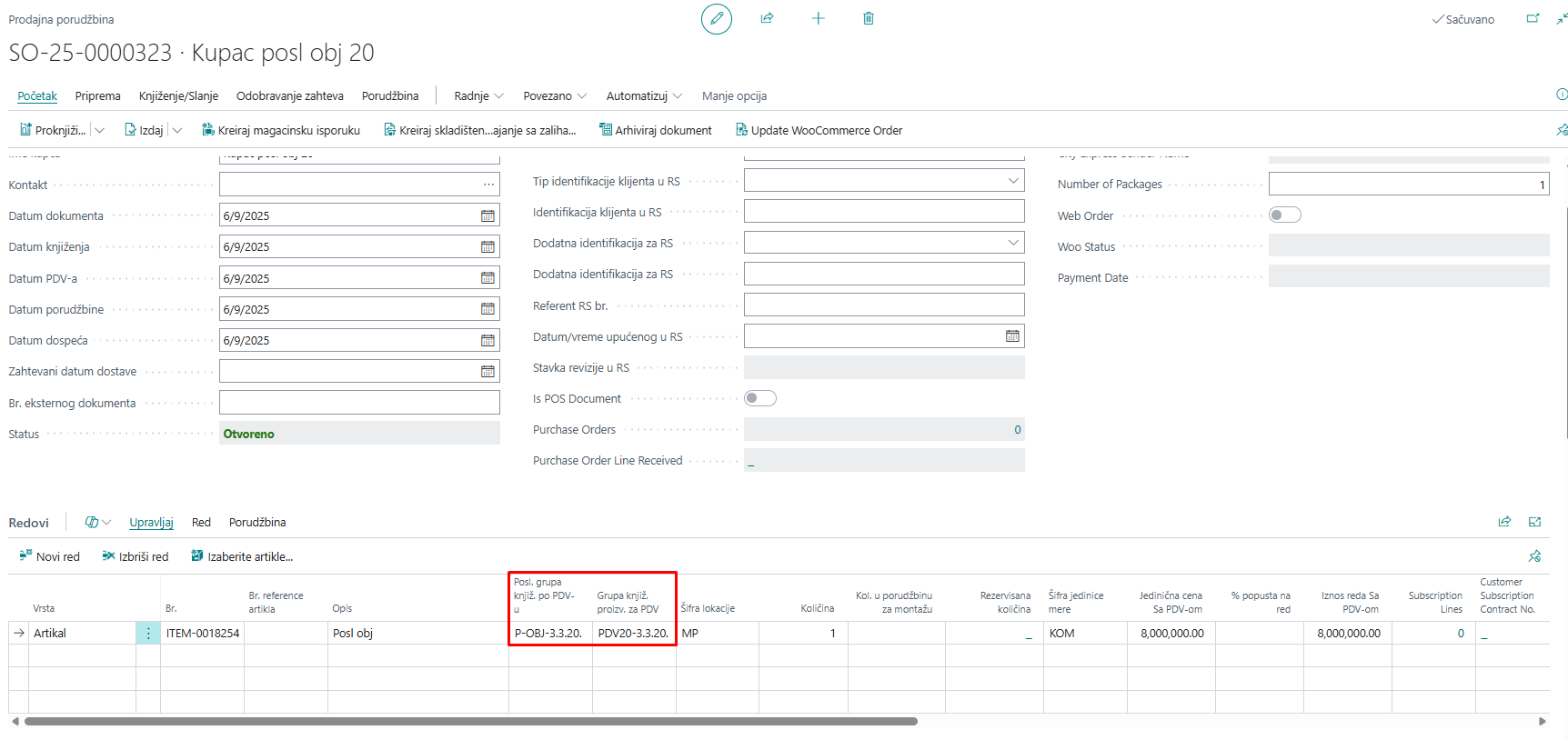
Task: Open calendar picker for Datum dokumenta
Action: [x=487, y=216]
